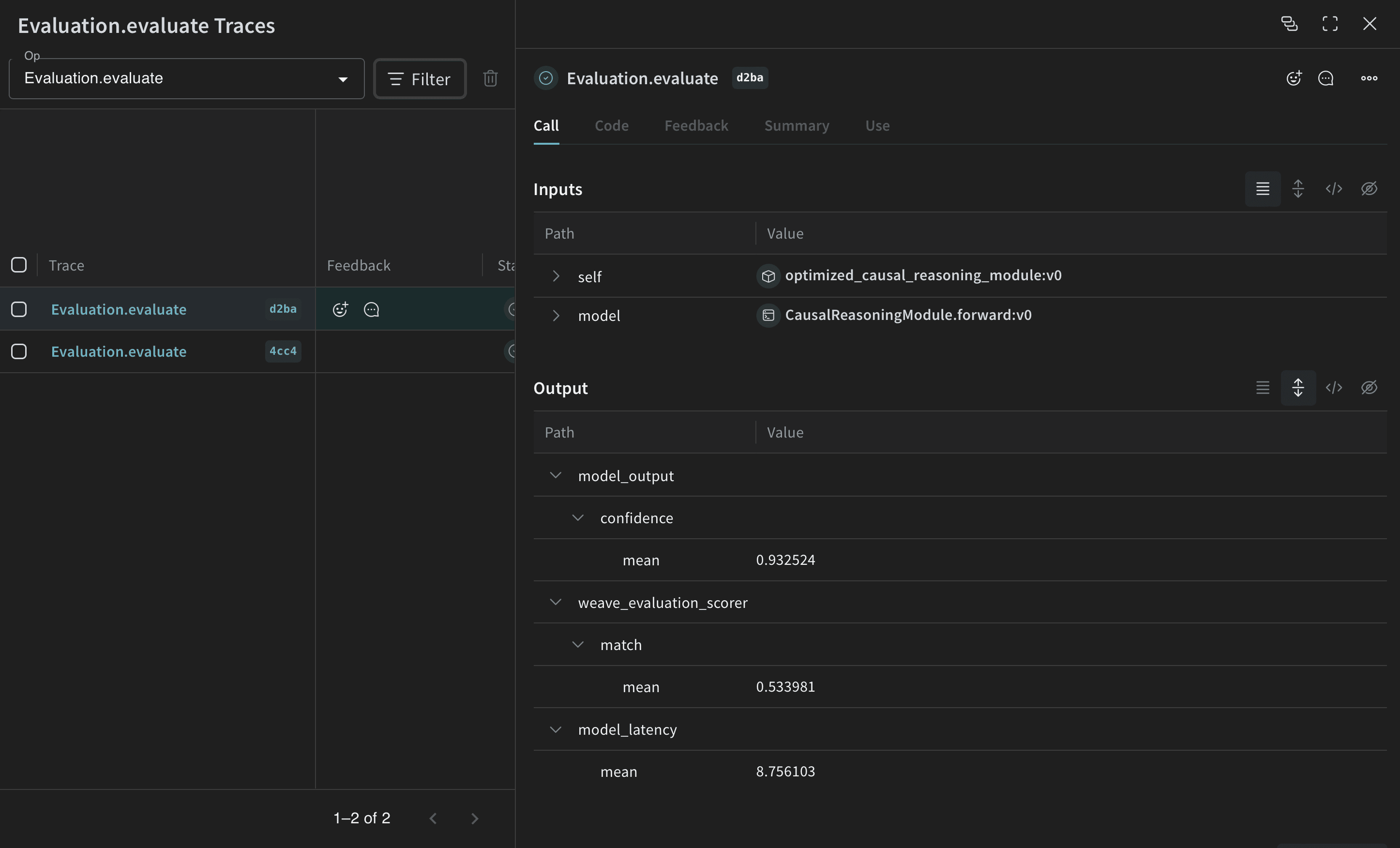The image size is (1400, 848).
Task: Open Evaluation.evaluate trace 4cc4 link
Action: (x=119, y=351)
